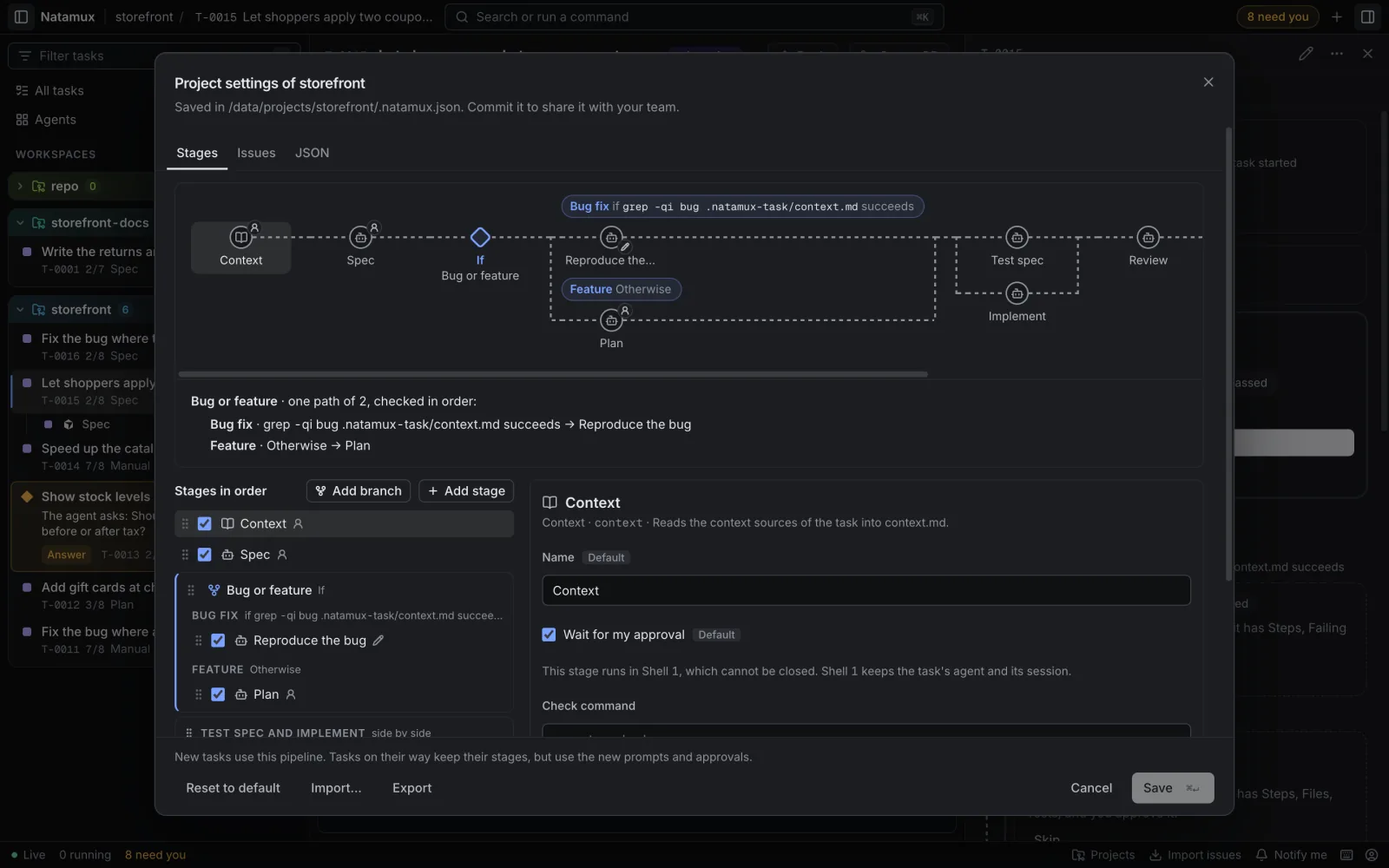1389x868 pixels.
Task: Toggle the right panel icon in header
Action: pyautogui.click(x=1367, y=16)
